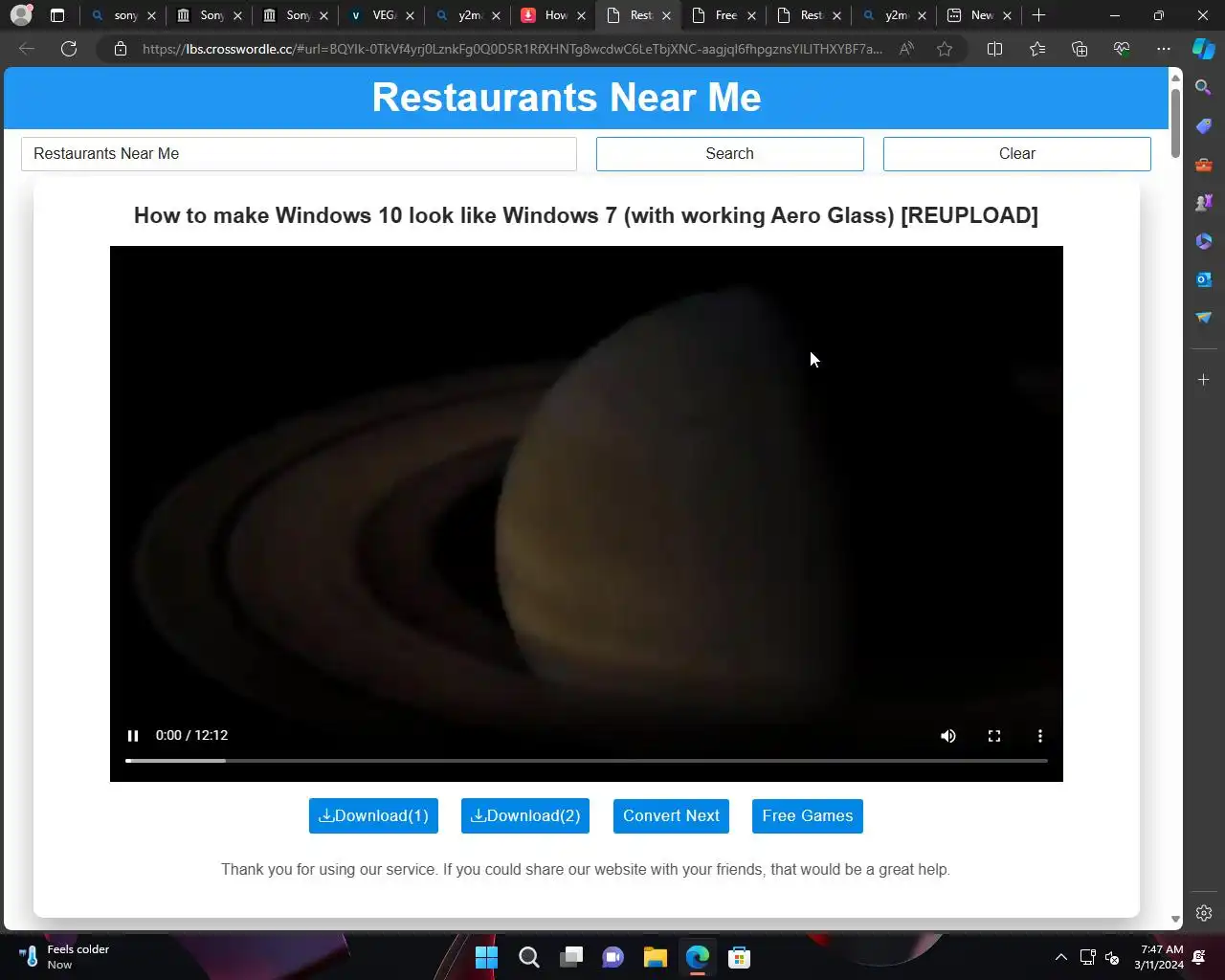Click the Download(2) button
The height and width of the screenshot is (980, 1225).
pos(525,816)
